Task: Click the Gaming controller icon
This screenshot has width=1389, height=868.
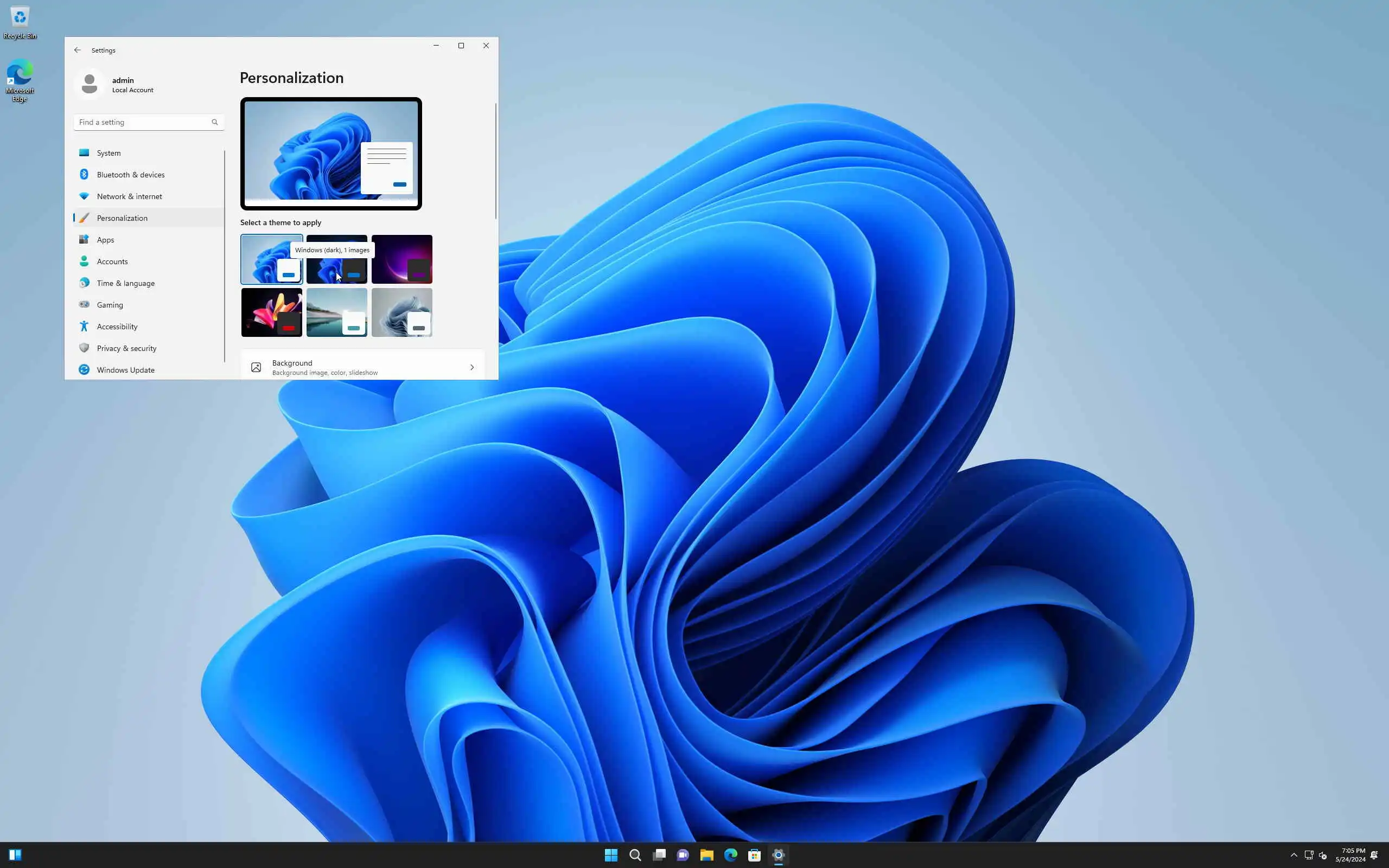Action: tap(84, 305)
